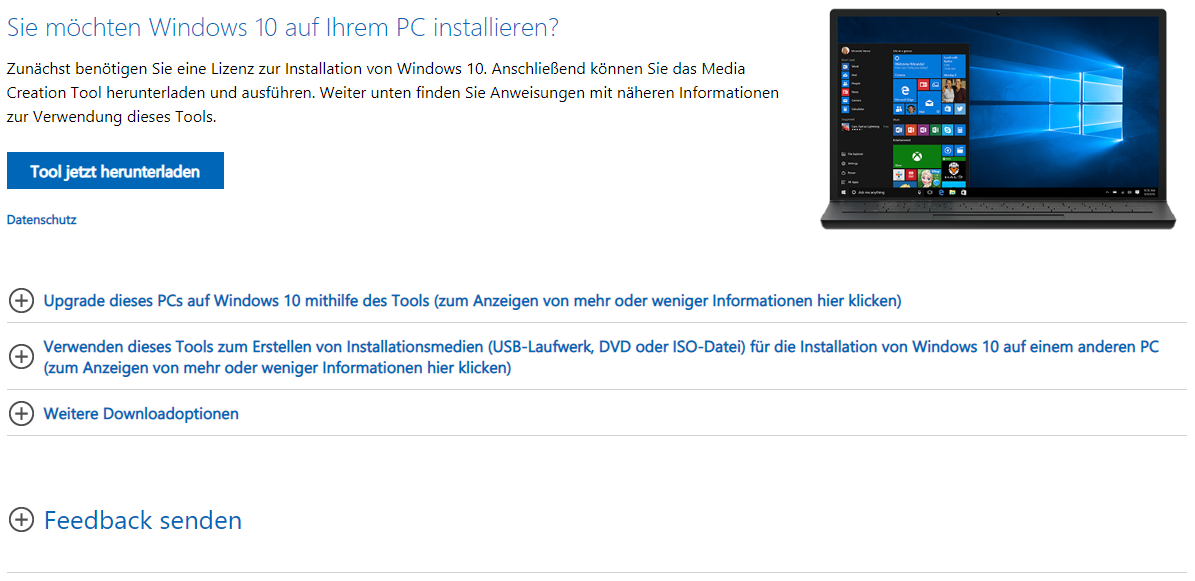Click the "Ask me anything" search field
This screenshot has width=1195, height=581.
coord(878,191)
